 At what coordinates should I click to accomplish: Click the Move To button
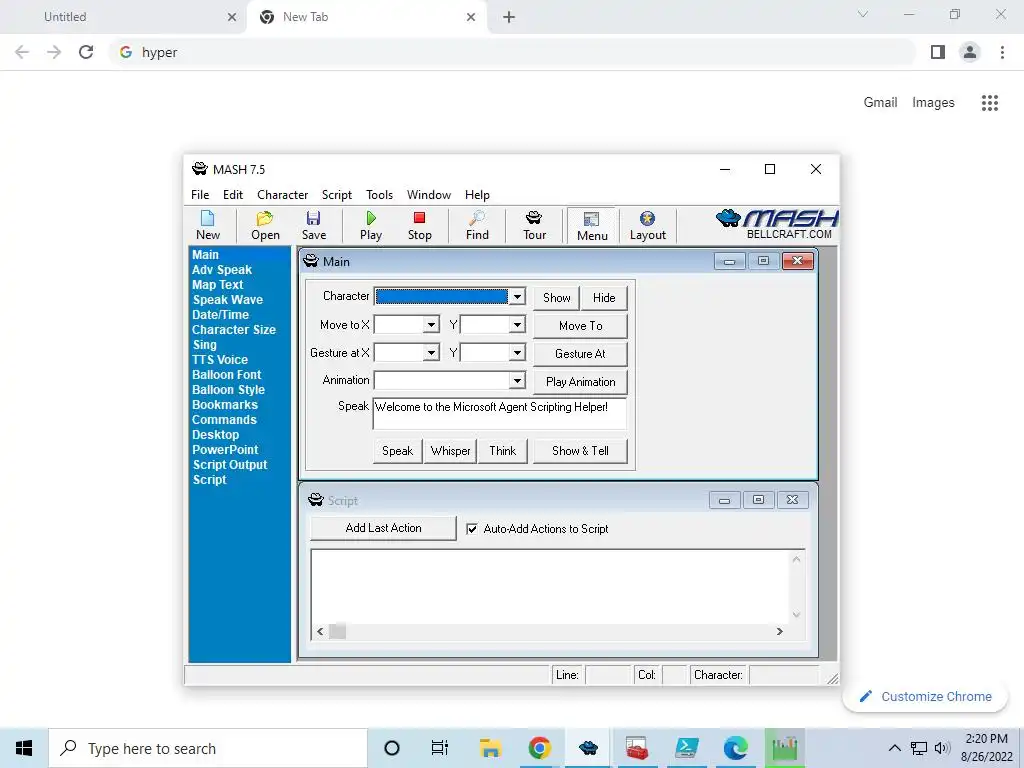[x=581, y=326]
